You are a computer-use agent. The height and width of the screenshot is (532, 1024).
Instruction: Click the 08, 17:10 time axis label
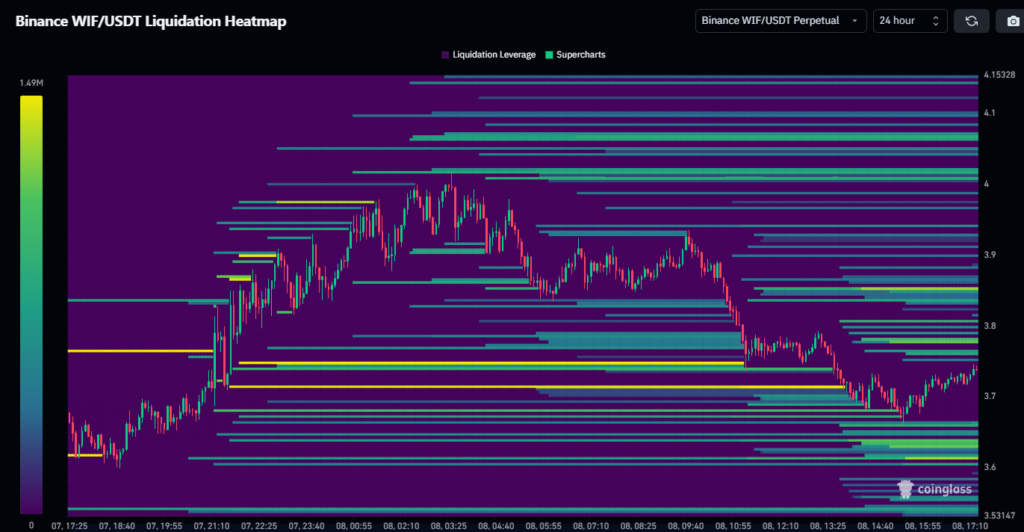click(970, 525)
